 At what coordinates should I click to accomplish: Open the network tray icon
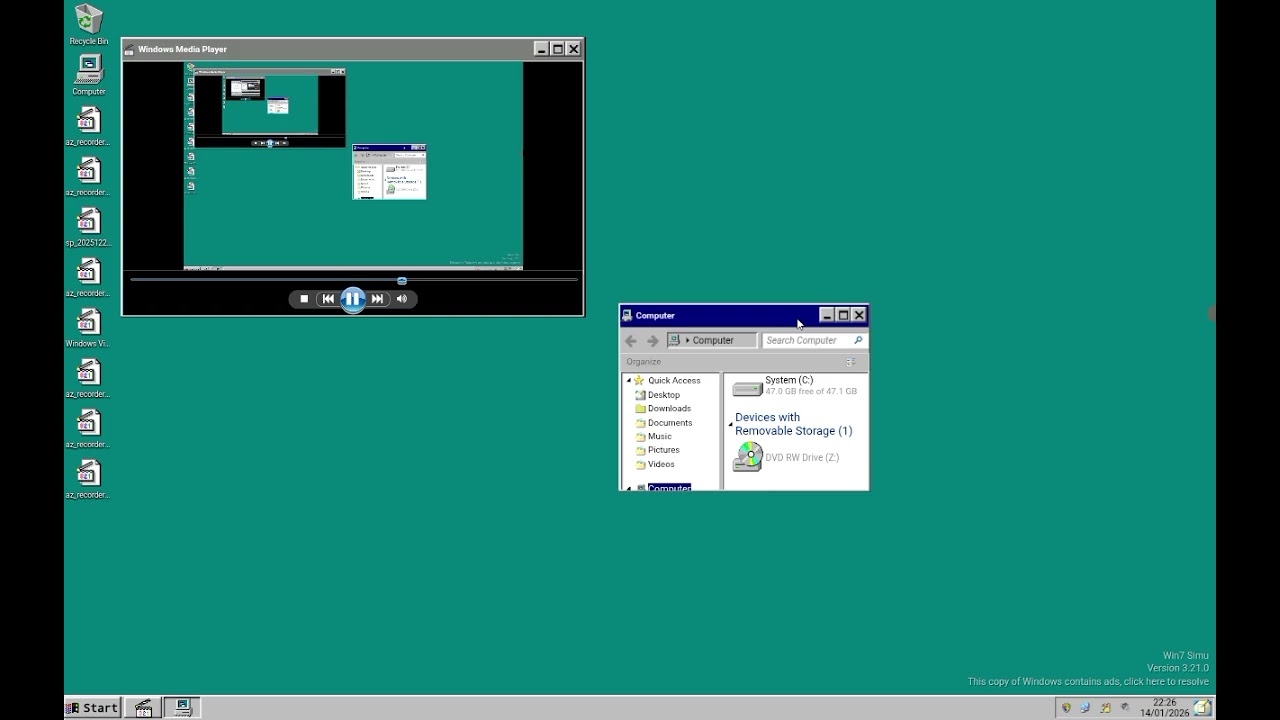(1085, 708)
